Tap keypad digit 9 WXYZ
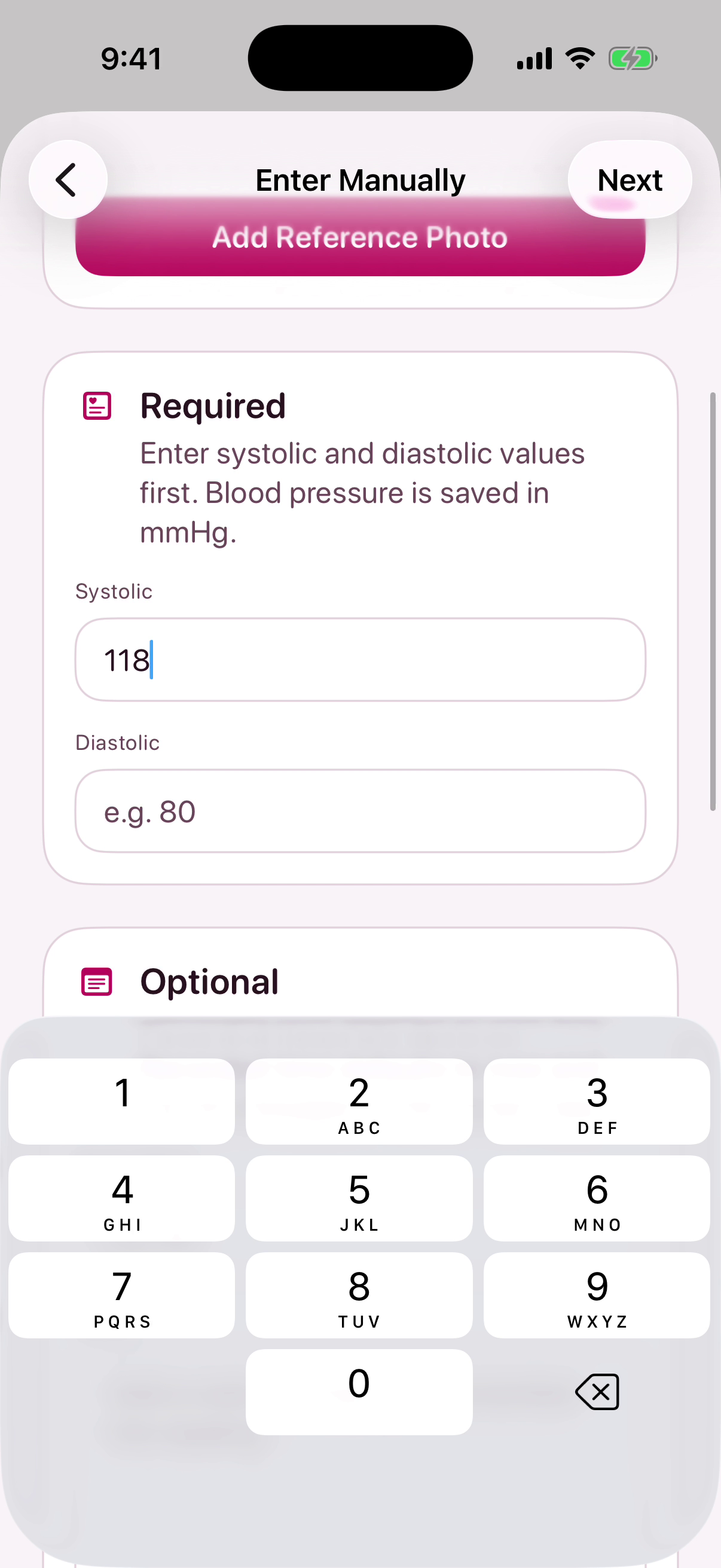 tap(597, 1295)
